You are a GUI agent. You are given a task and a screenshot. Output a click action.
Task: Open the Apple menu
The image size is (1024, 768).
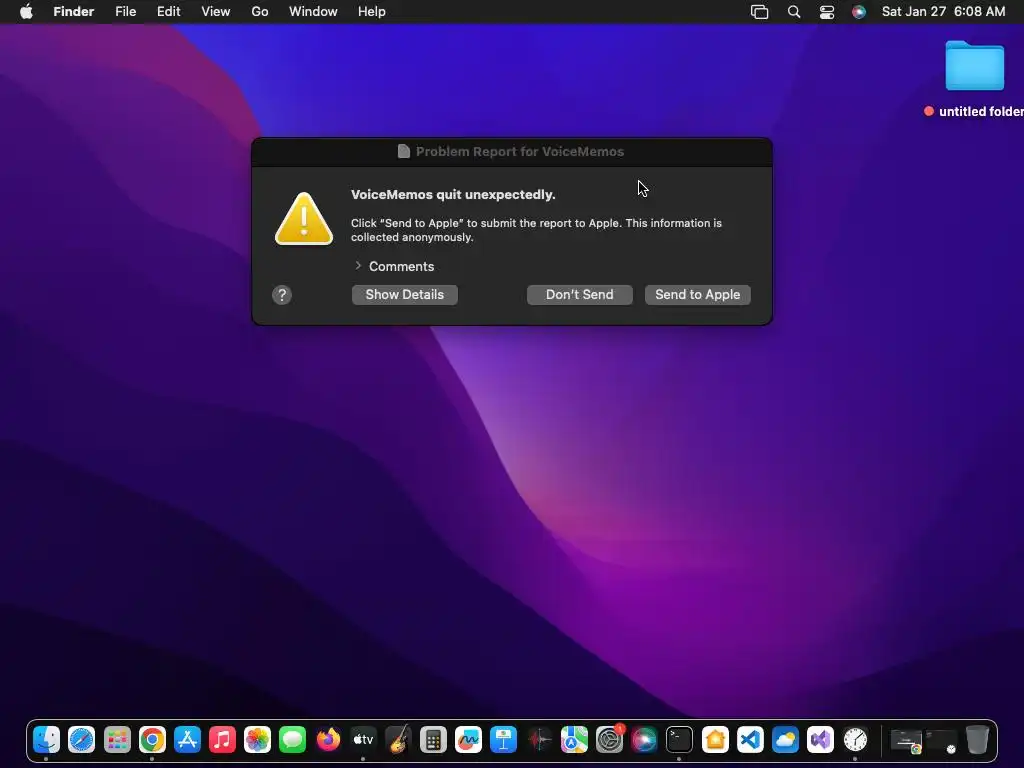point(26,12)
